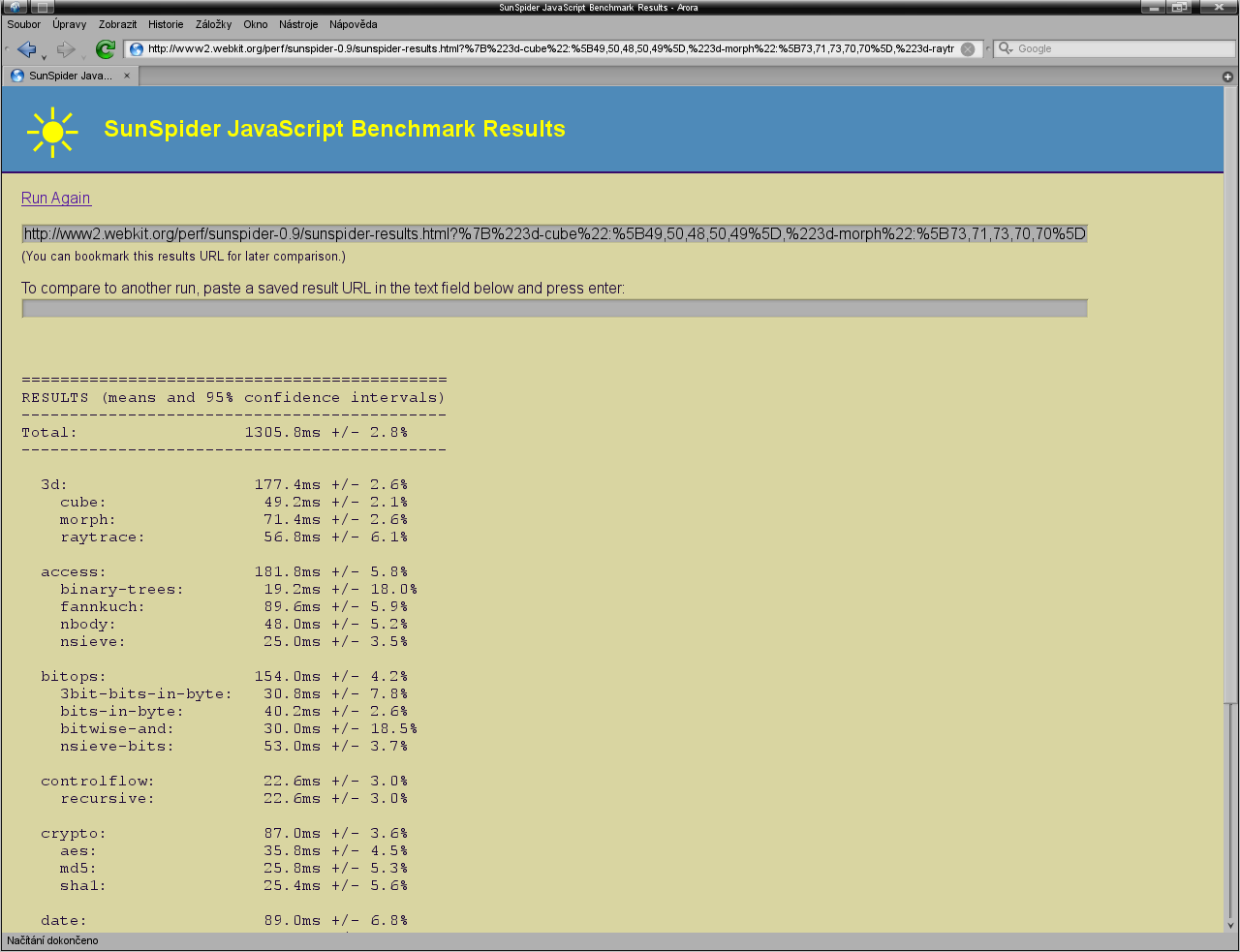
Task: Click the bitwise-and: 30.0ms row
Action: pyautogui.click(x=239, y=728)
